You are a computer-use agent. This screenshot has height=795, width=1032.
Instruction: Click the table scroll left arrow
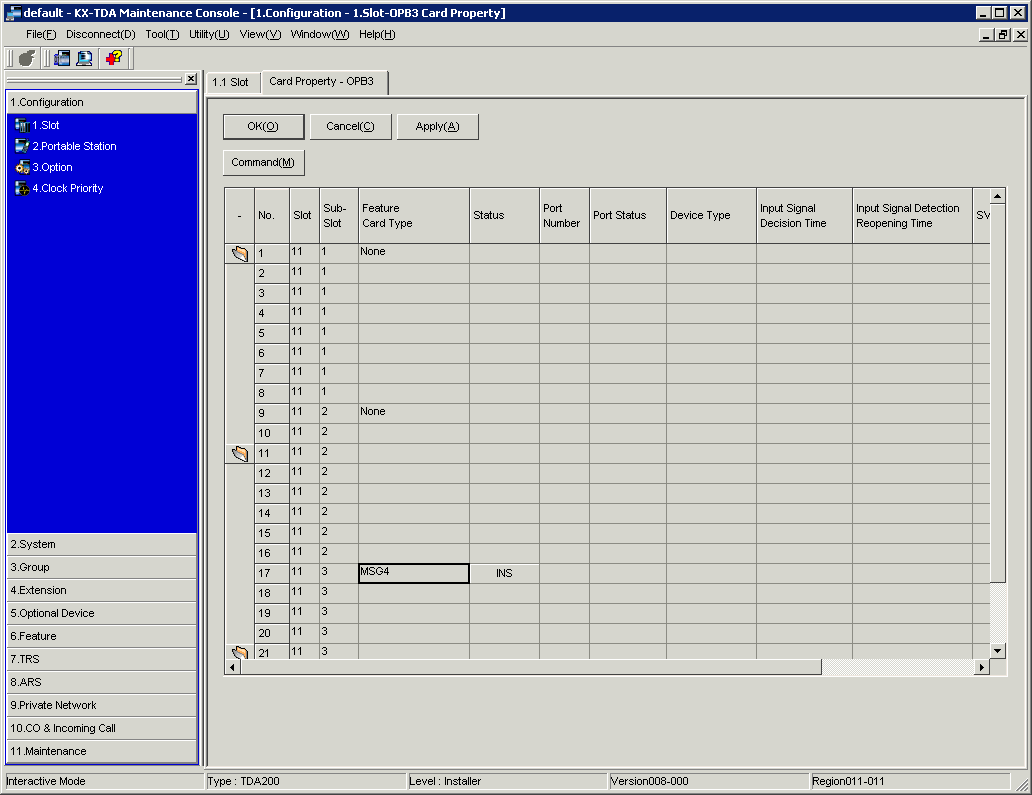(x=232, y=667)
